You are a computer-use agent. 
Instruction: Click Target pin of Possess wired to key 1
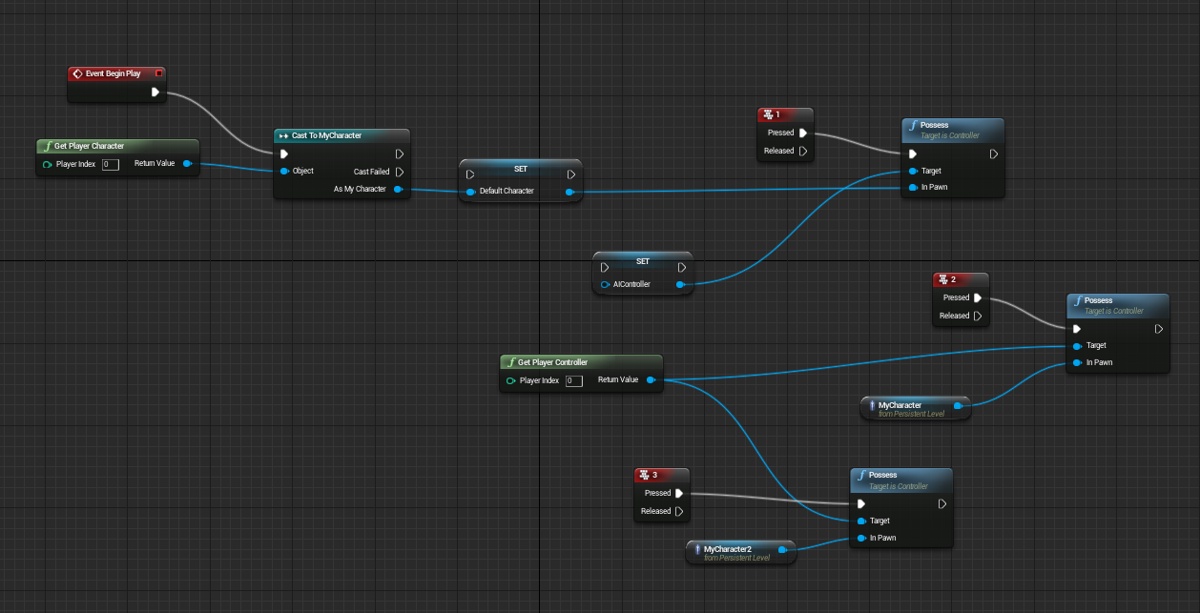pos(912,171)
